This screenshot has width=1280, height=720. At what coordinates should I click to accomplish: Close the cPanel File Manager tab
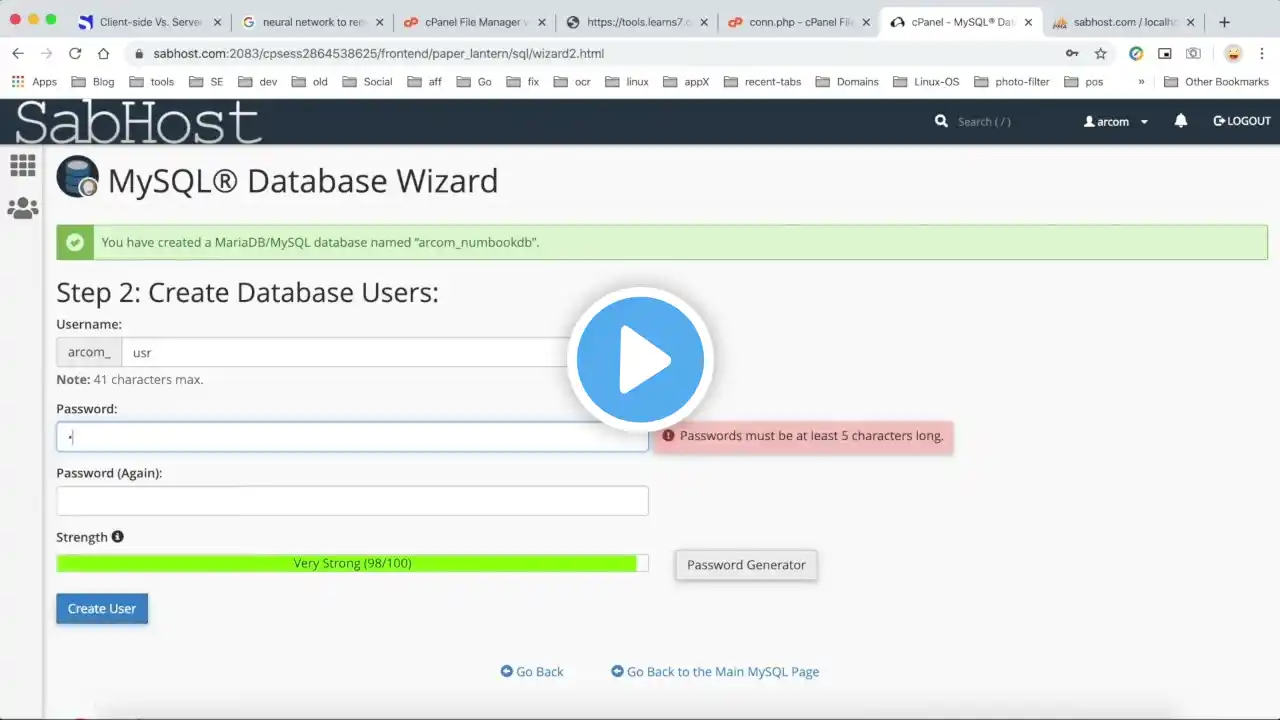click(543, 22)
